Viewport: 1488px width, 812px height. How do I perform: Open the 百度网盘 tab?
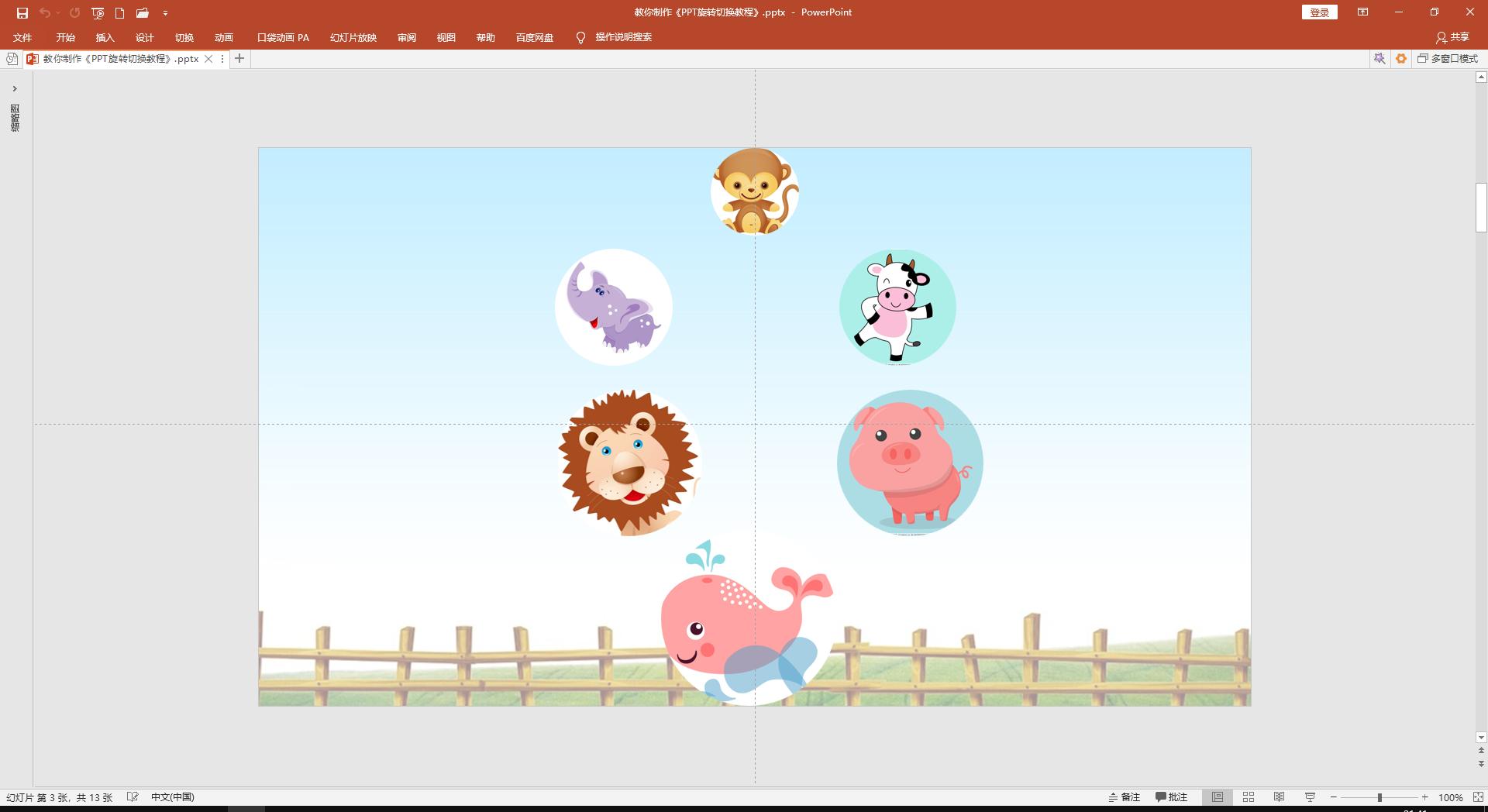(x=534, y=37)
